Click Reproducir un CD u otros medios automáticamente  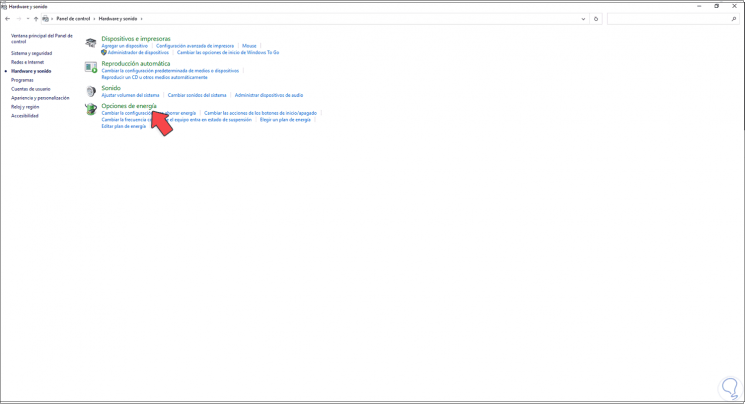154,77
